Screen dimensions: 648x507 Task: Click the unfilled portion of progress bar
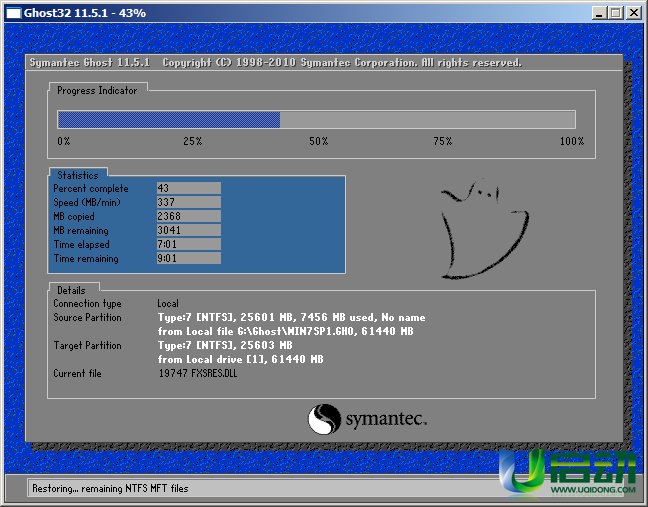tap(427, 120)
